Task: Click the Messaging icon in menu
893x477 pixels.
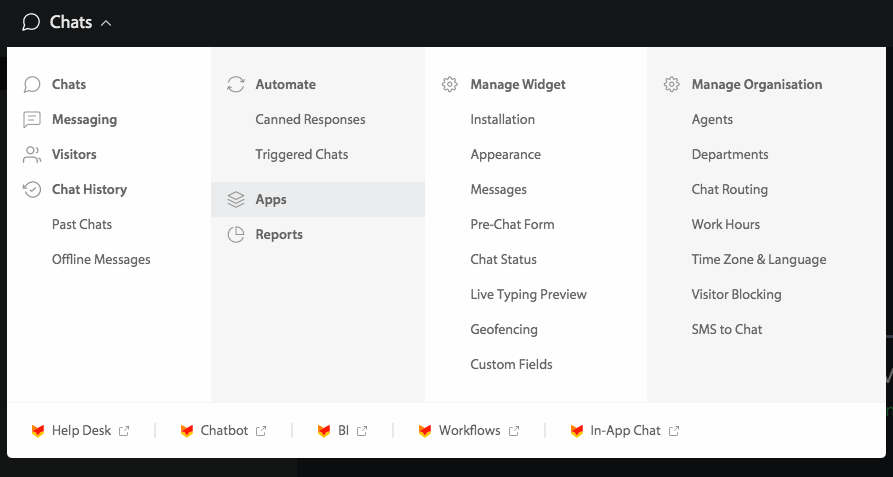Action: [32, 120]
